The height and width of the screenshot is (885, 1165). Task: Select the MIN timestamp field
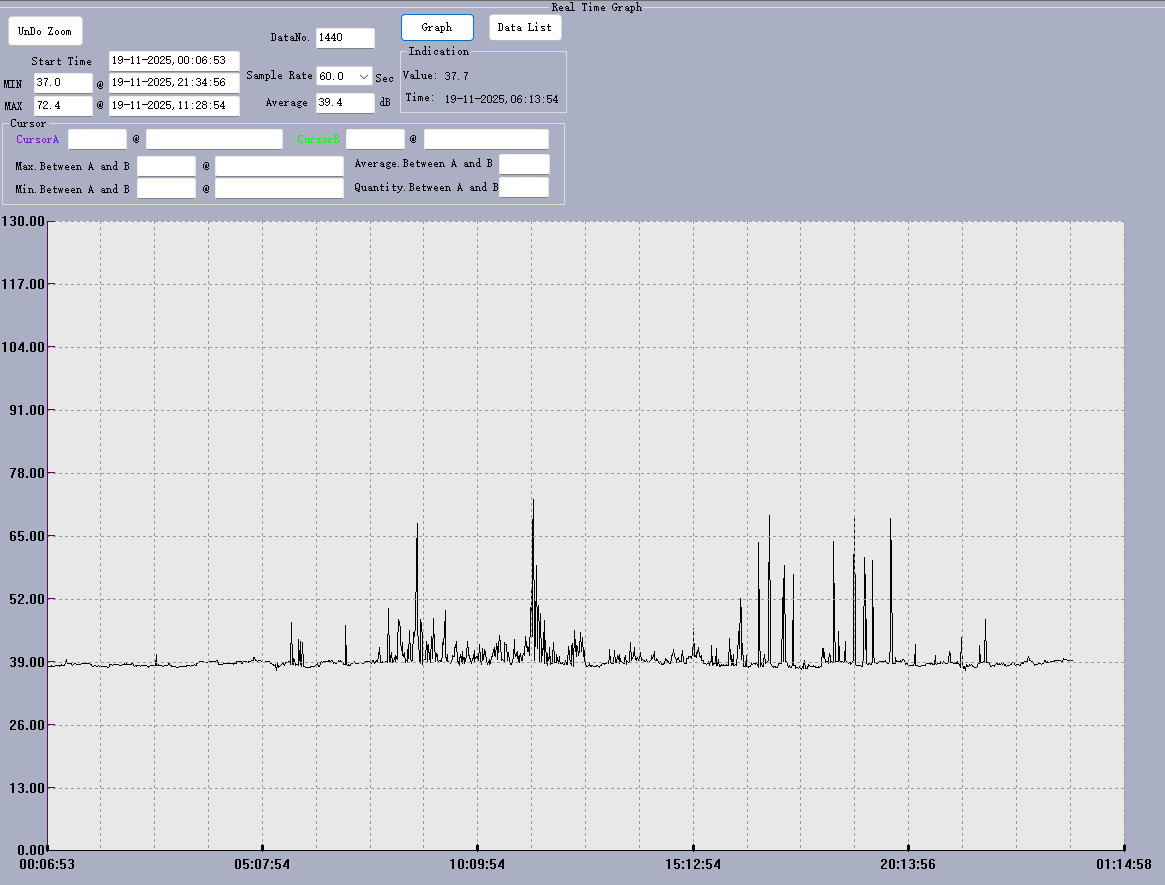pyautogui.click(x=174, y=83)
